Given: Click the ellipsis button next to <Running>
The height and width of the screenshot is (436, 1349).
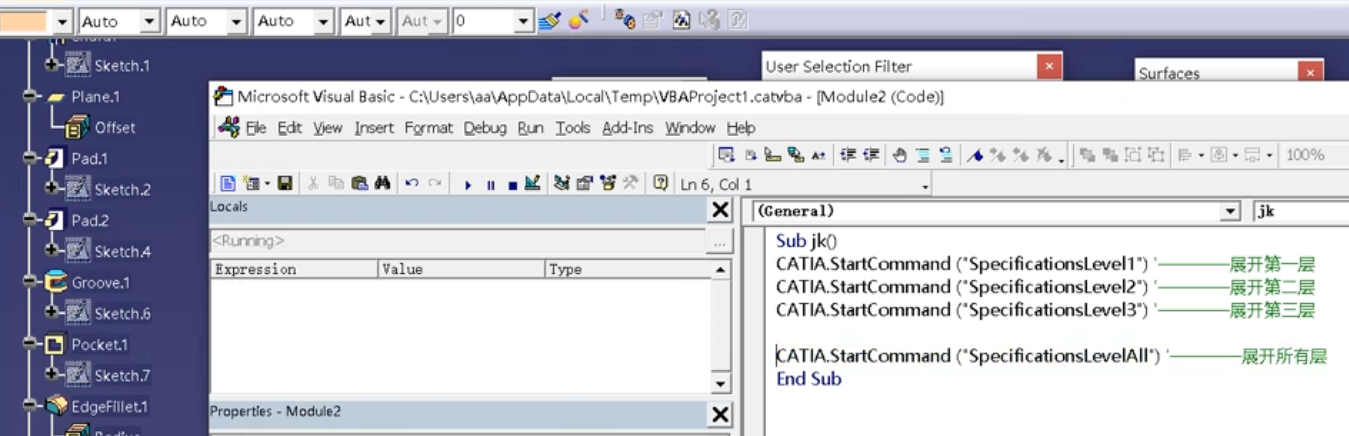Looking at the screenshot, I should click(x=719, y=241).
